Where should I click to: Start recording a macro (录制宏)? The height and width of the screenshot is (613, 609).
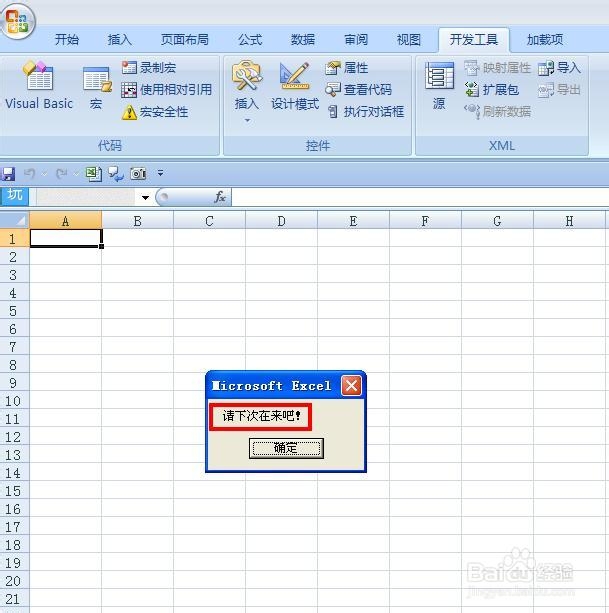point(149,68)
